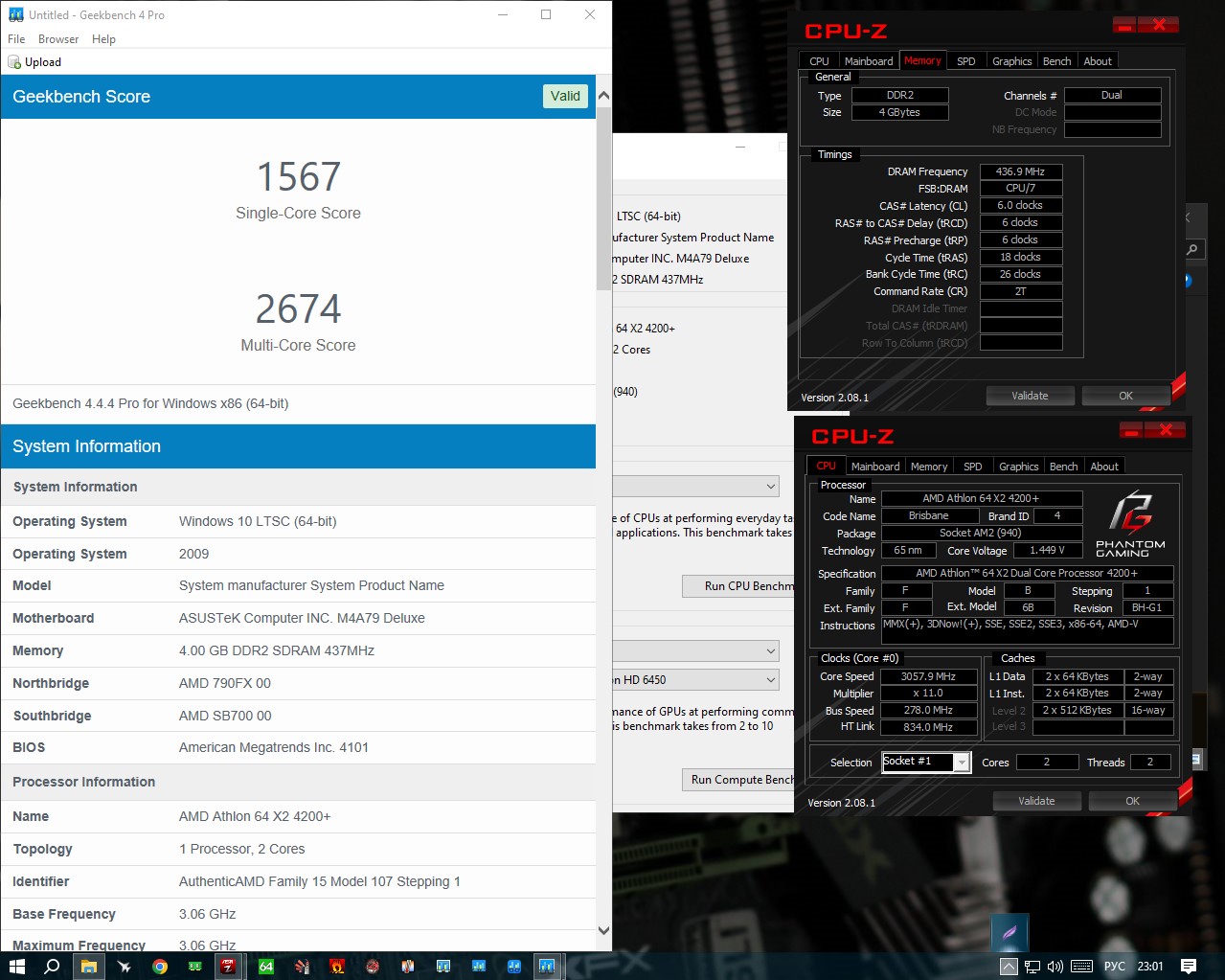The width and height of the screenshot is (1225, 980).
Task: Click the Channels # field showing Dual
Action: point(1112,96)
